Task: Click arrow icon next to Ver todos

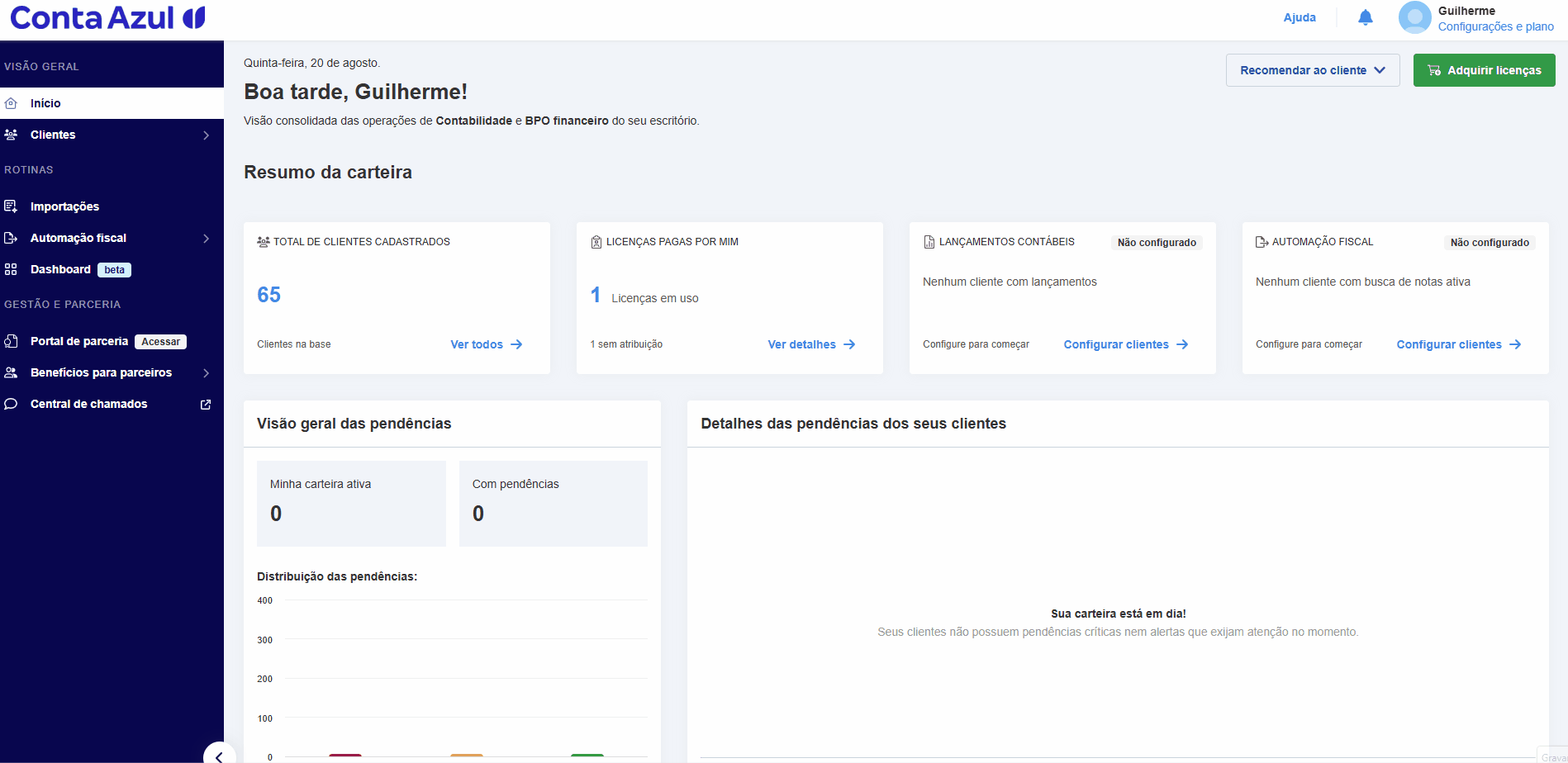Action: click(516, 344)
